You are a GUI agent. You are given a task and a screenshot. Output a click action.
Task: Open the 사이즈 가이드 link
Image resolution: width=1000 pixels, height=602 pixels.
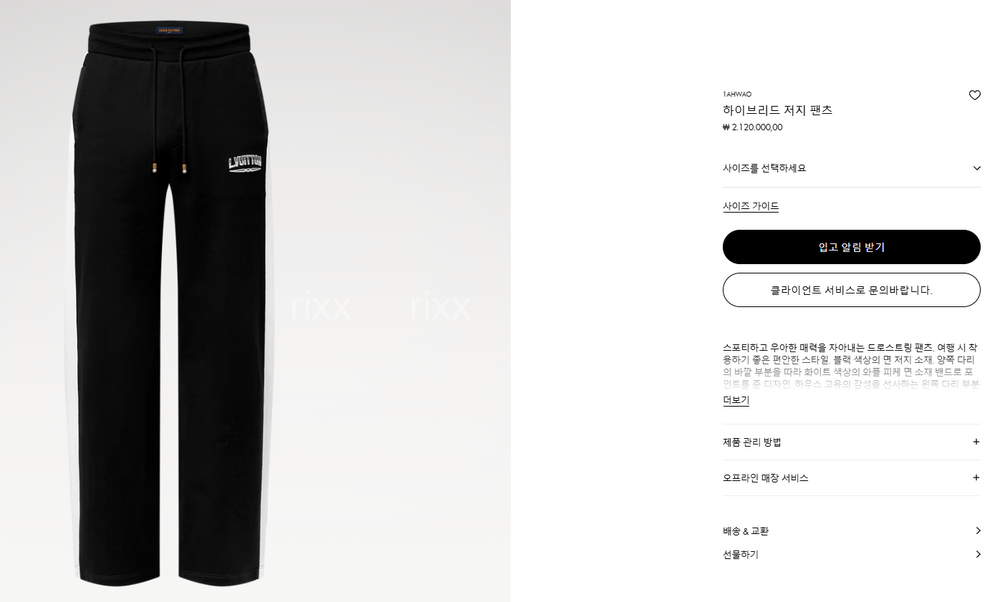751,206
